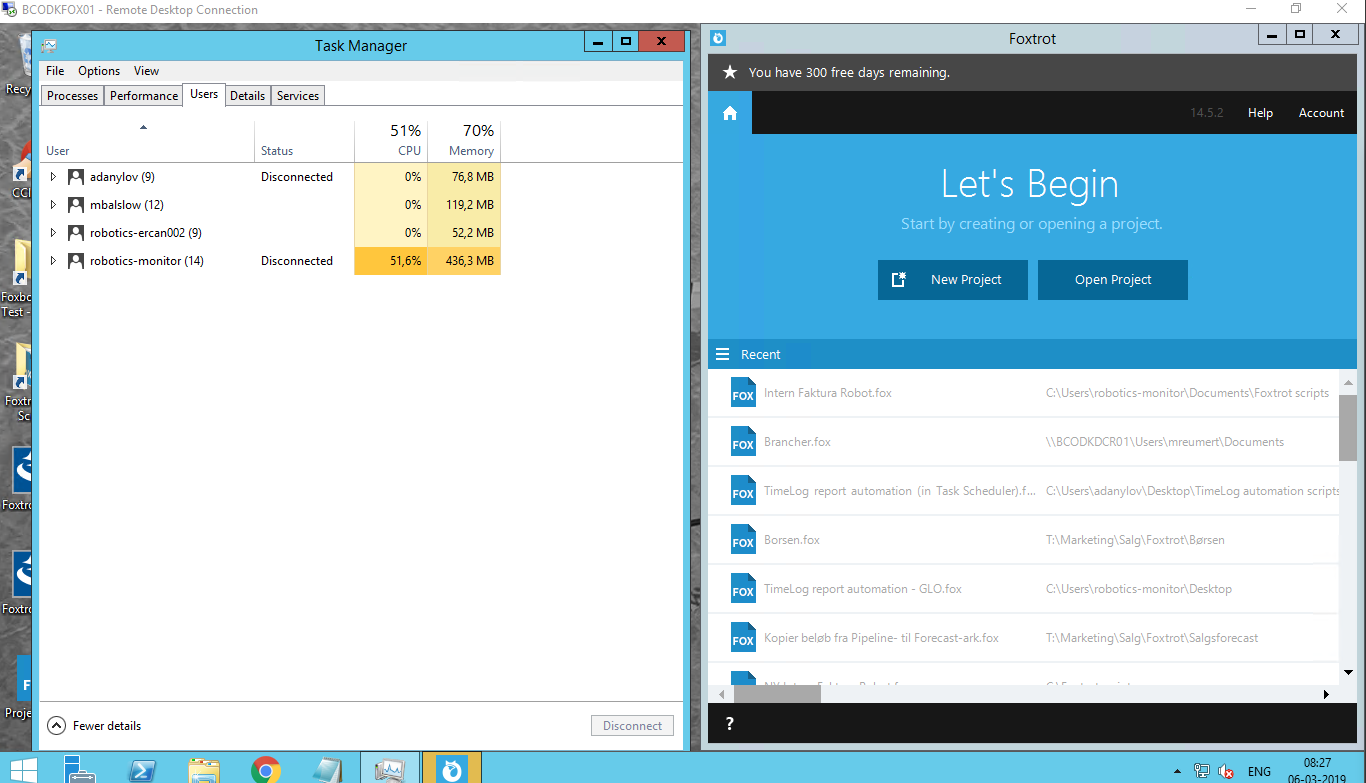Switch to Task Manager via its taskbar icon

(x=389, y=769)
